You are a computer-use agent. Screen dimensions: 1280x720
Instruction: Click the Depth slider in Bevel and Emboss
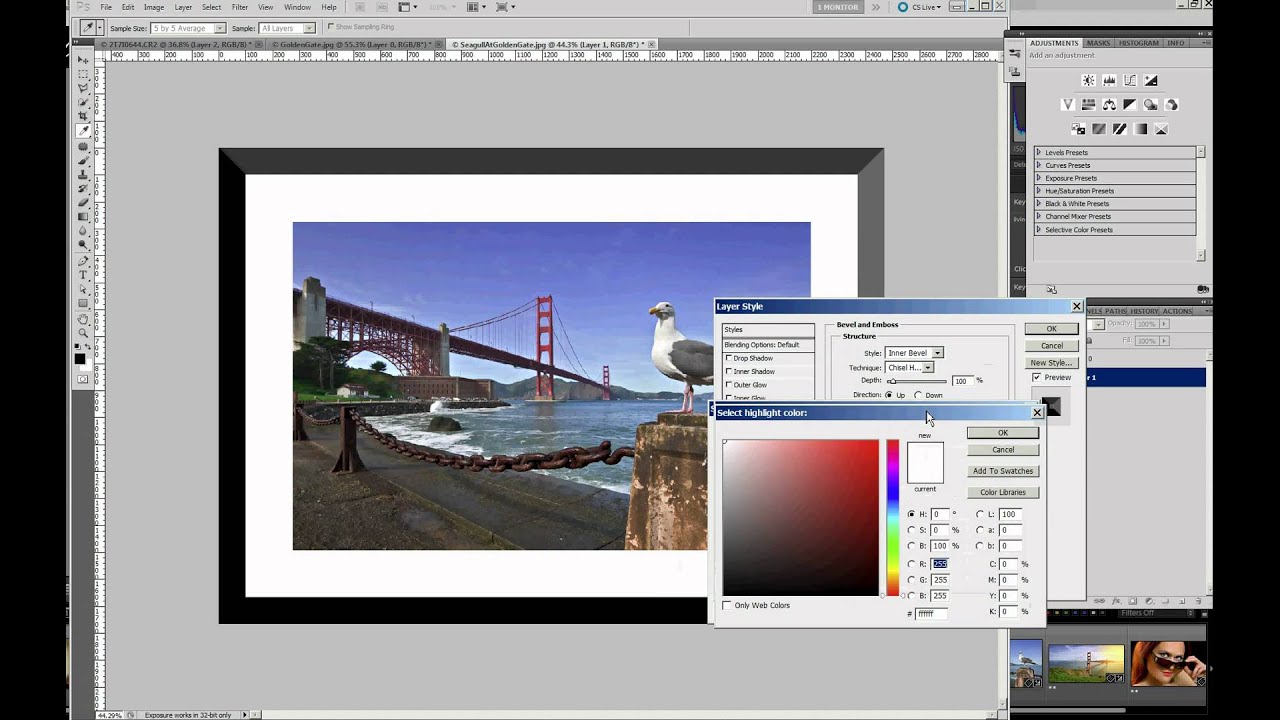(917, 381)
